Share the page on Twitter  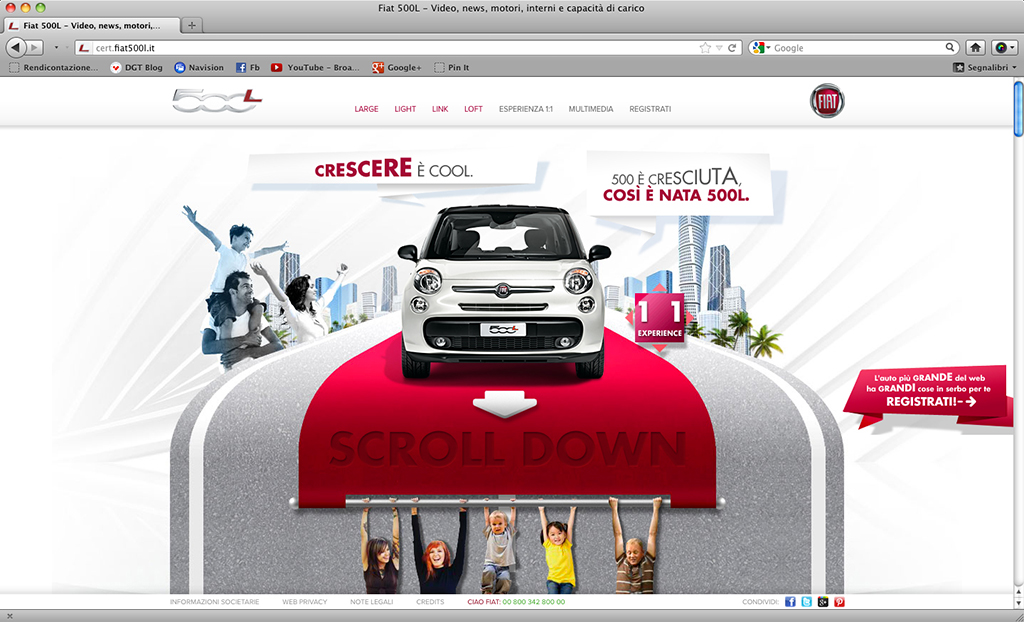806,602
